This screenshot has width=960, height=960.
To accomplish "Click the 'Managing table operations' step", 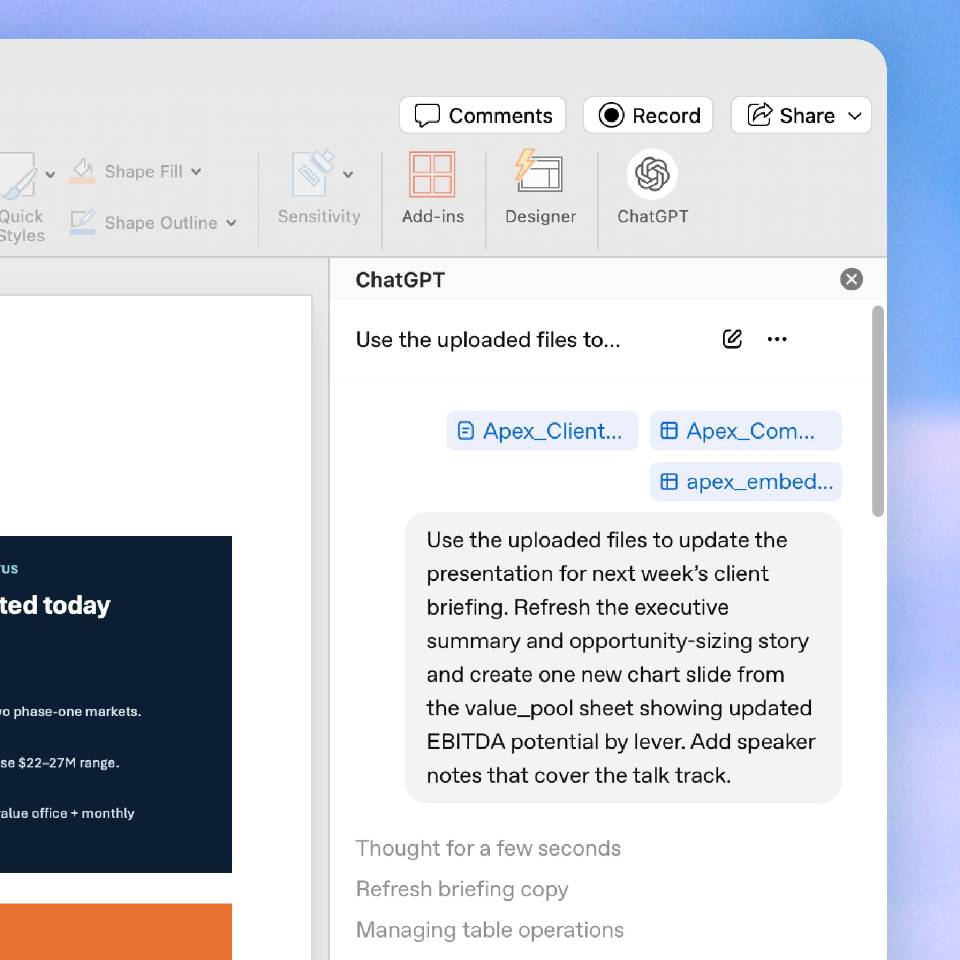I will 489,930.
